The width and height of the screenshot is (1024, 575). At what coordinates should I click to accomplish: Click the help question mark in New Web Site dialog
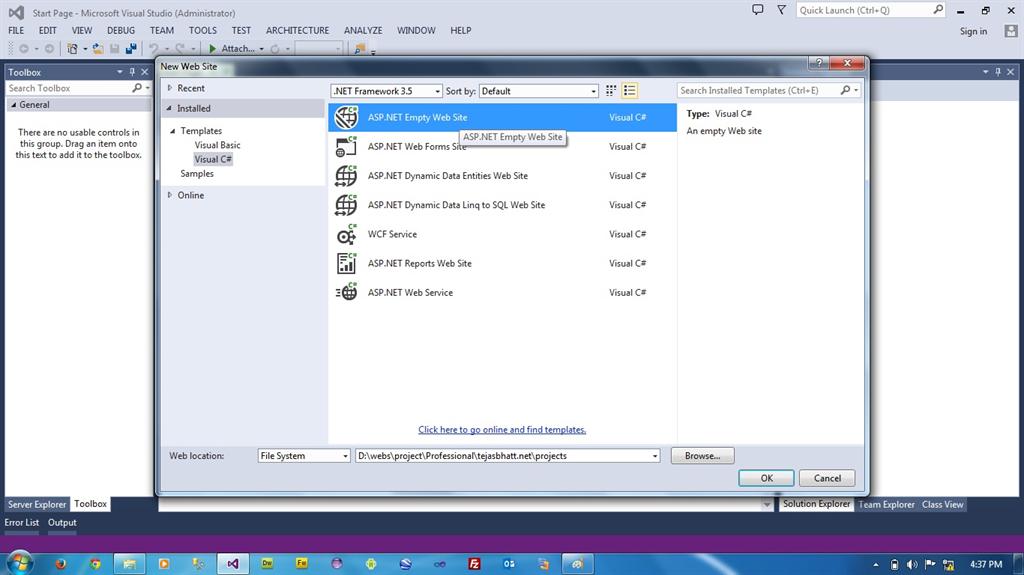tap(819, 63)
